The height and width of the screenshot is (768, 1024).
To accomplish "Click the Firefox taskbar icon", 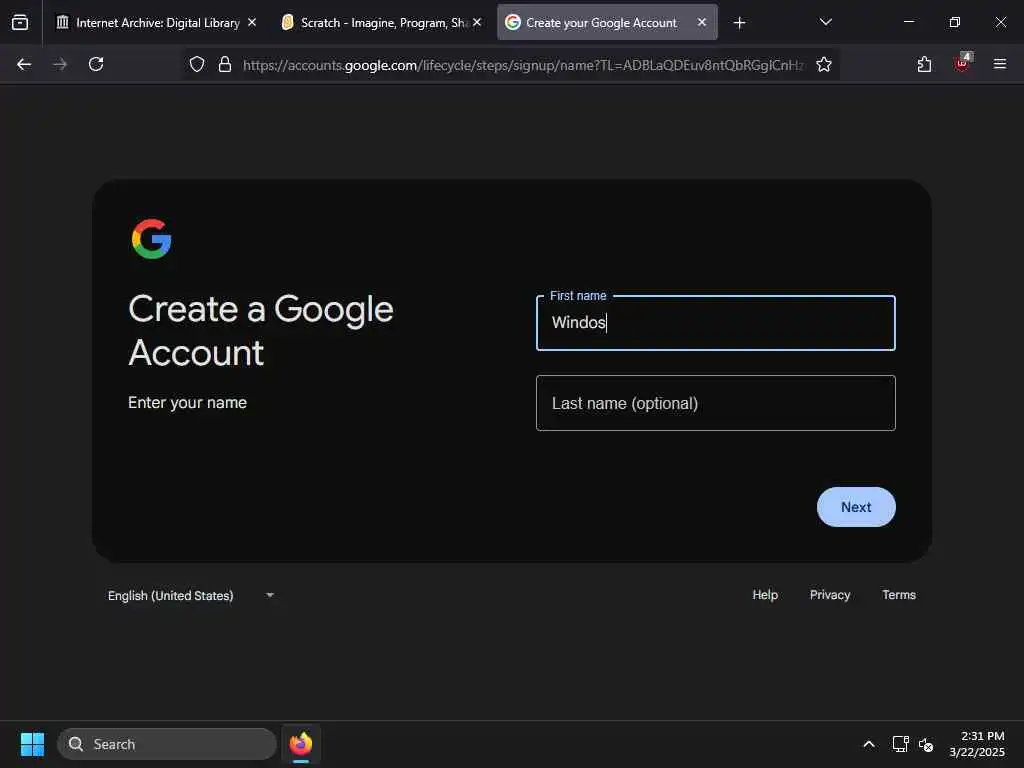I will (300, 744).
